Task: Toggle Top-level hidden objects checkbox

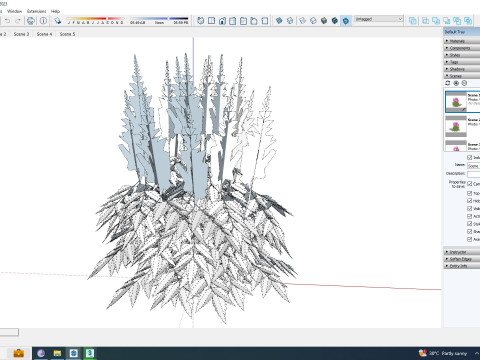Action: (469, 193)
